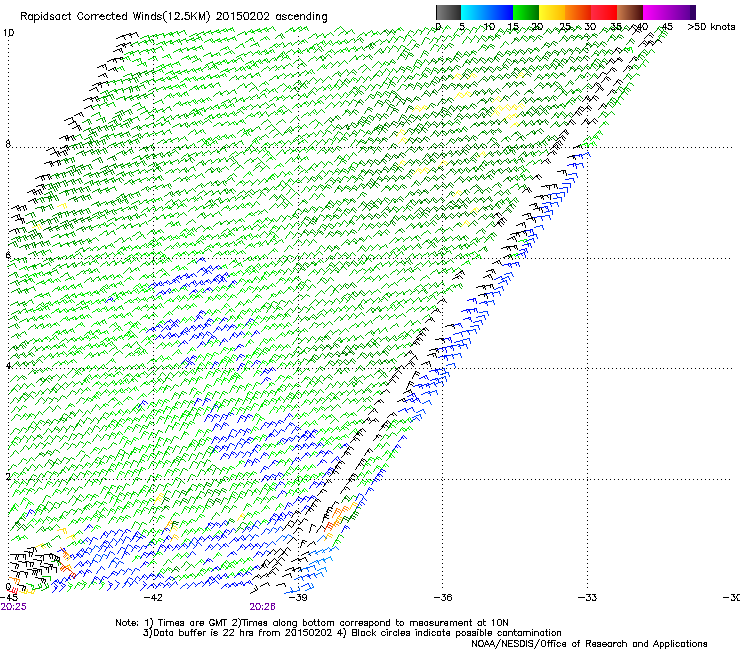Screen dimensions: 740x650
Task: Click the brown 35-40 knots color segment
Action: click(630, 12)
